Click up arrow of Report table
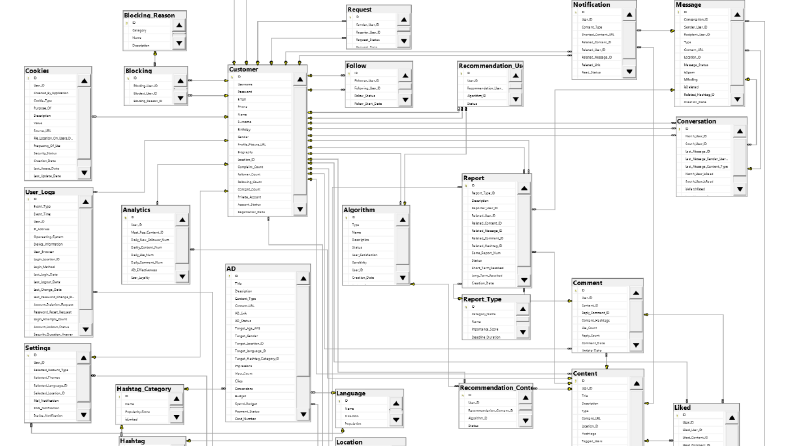The height and width of the screenshot is (446, 793). coord(524,189)
